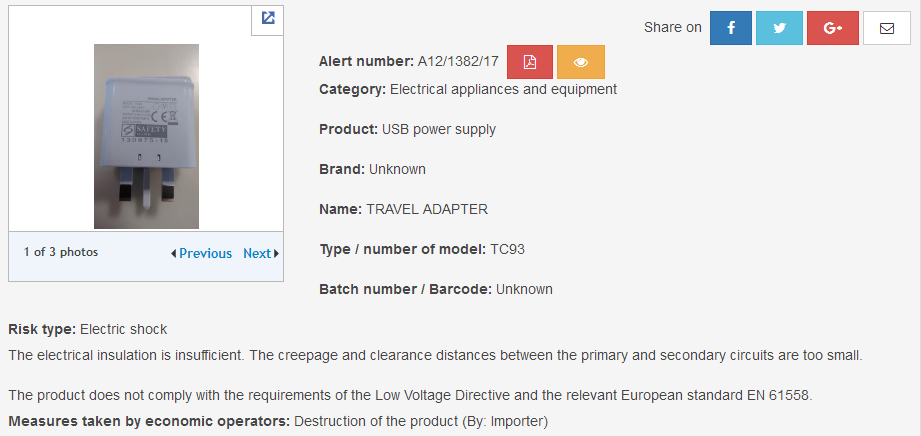Share alert on Google Plus

pyautogui.click(x=833, y=28)
